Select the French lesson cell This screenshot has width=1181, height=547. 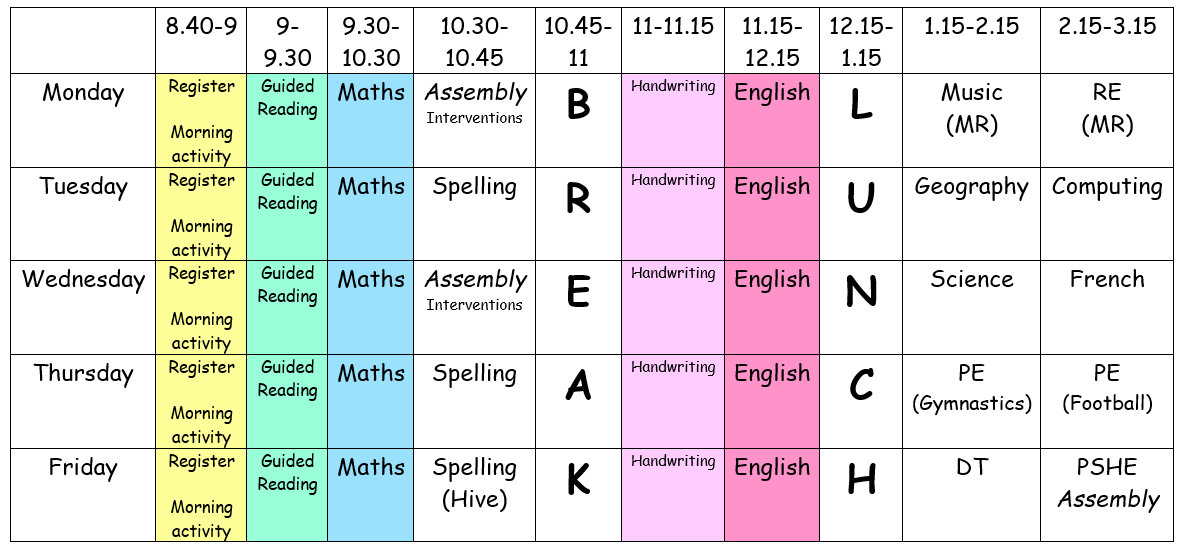point(1106,280)
